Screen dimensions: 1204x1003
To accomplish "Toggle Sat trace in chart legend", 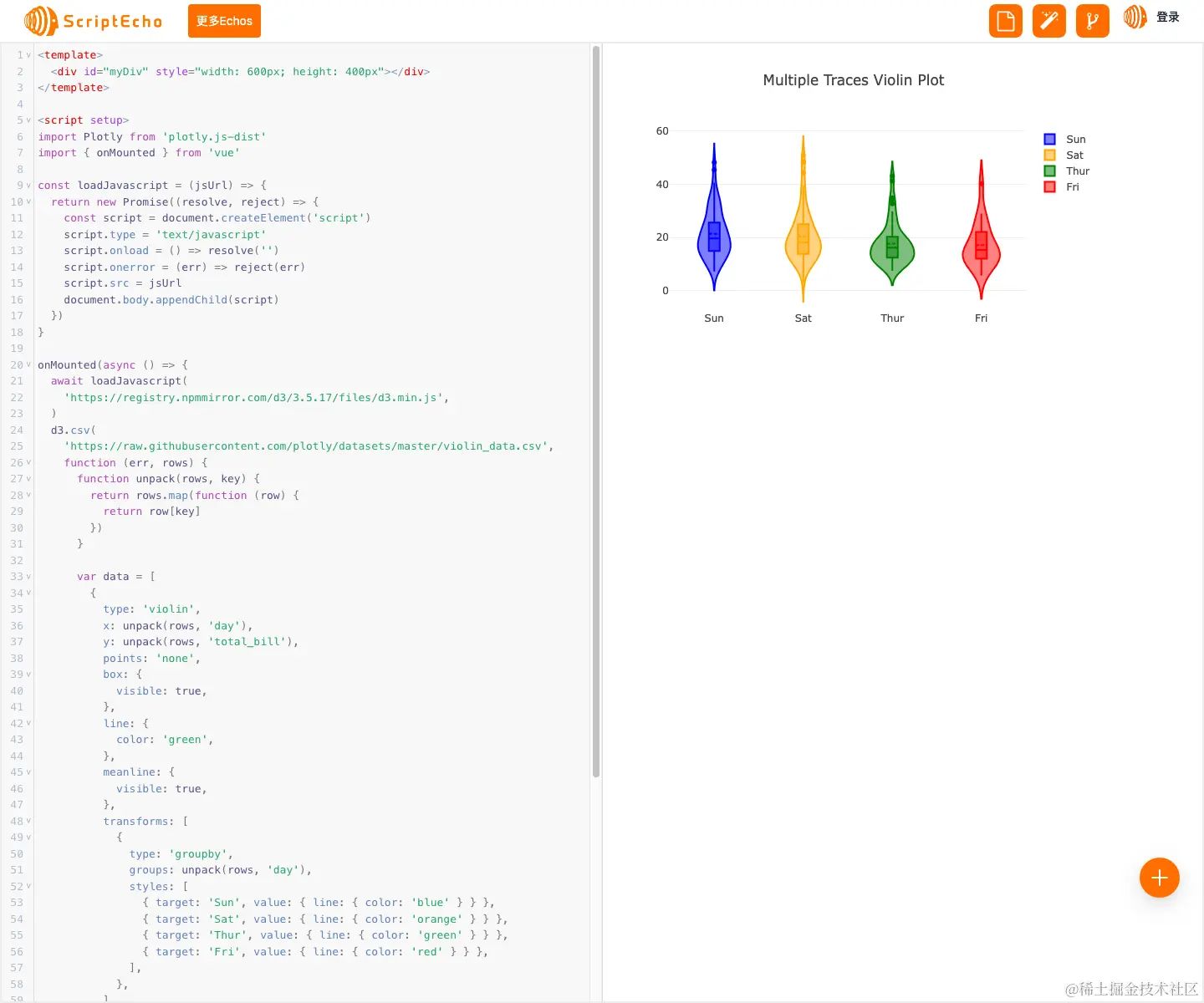I will coord(1064,155).
